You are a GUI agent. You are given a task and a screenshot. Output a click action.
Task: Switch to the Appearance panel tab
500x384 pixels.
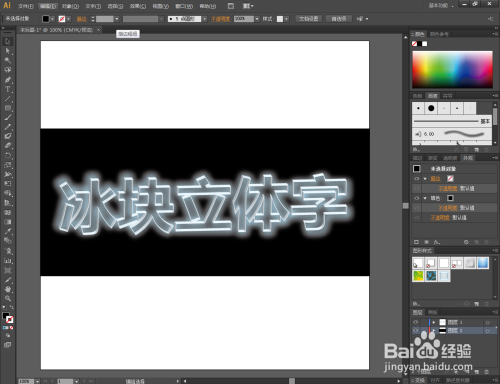pos(468,158)
